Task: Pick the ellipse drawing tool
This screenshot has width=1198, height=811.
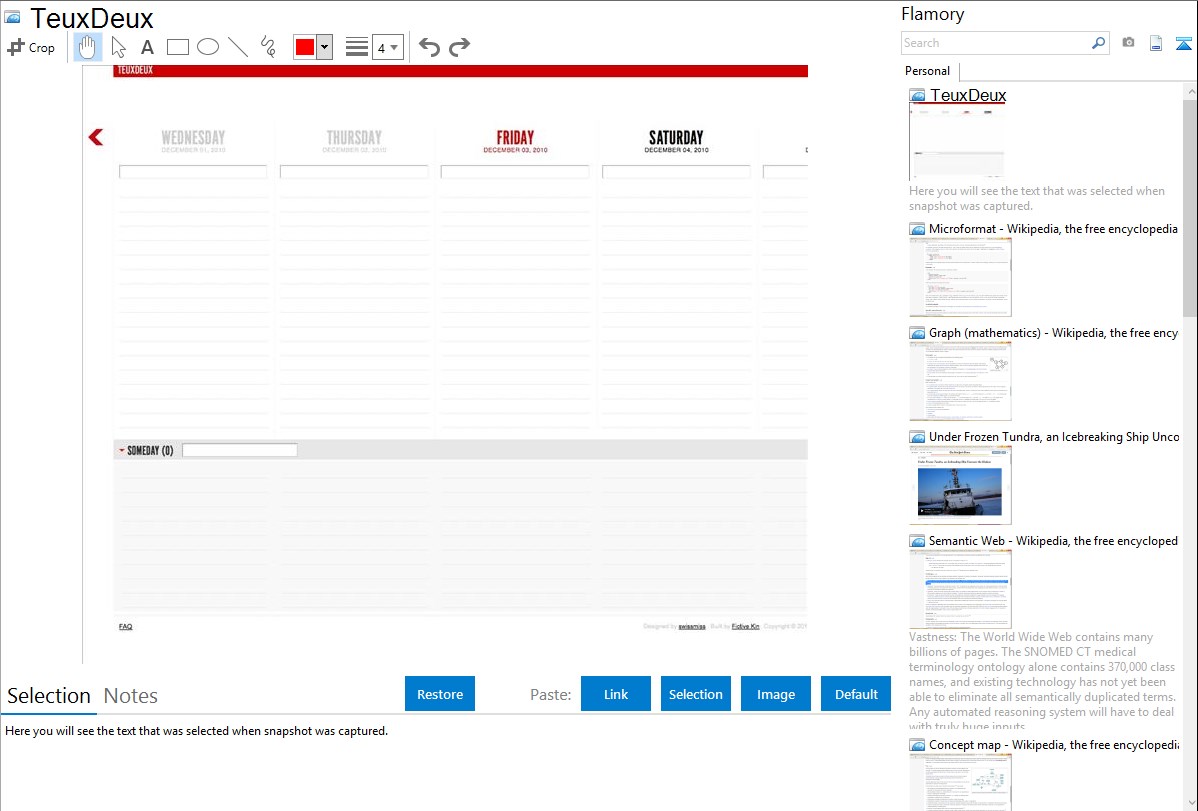Action: tap(208, 47)
